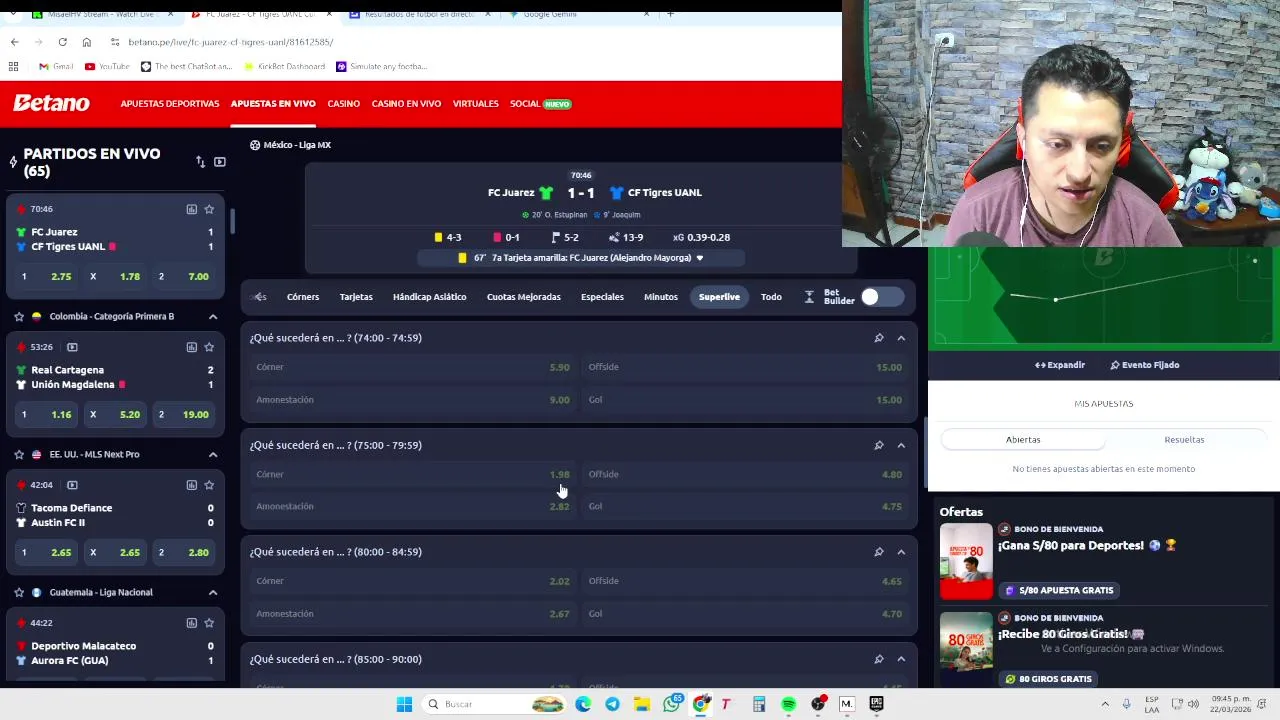Toggle the Bet Builder switch
The height and width of the screenshot is (720, 1280).
point(881,297)
